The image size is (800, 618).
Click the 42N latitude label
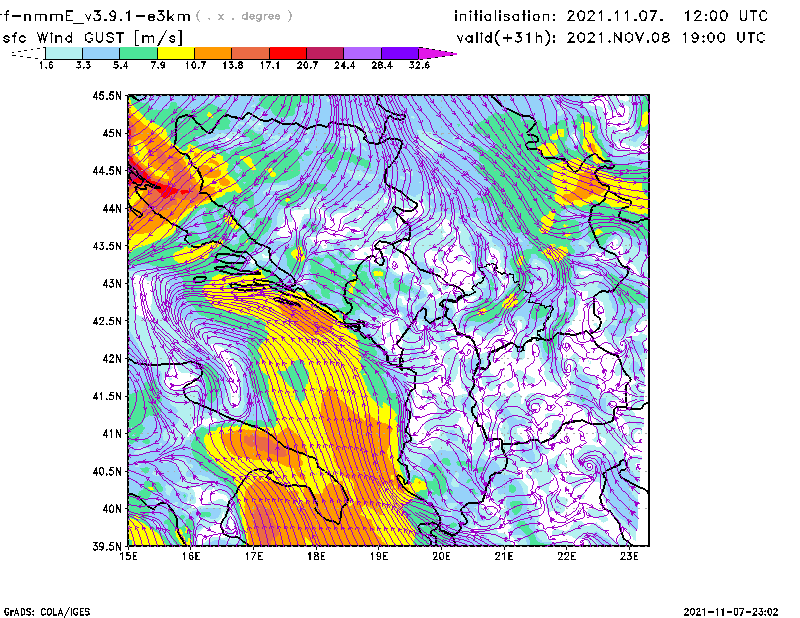tap(112, 358)
